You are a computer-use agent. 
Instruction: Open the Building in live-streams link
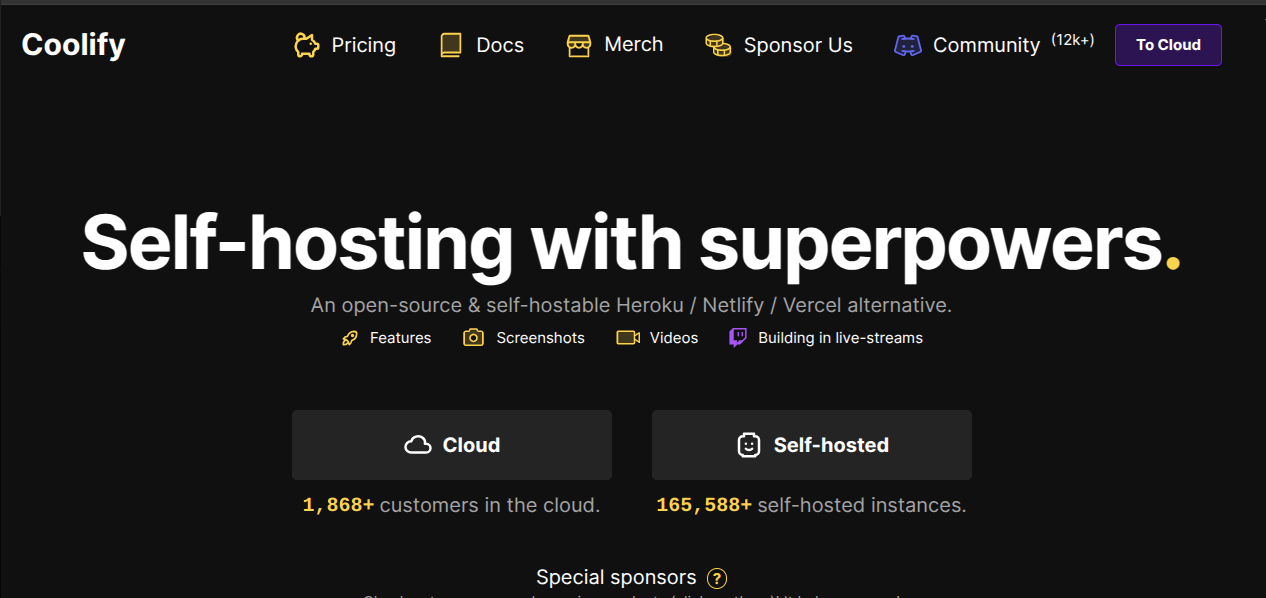point(840,338)
